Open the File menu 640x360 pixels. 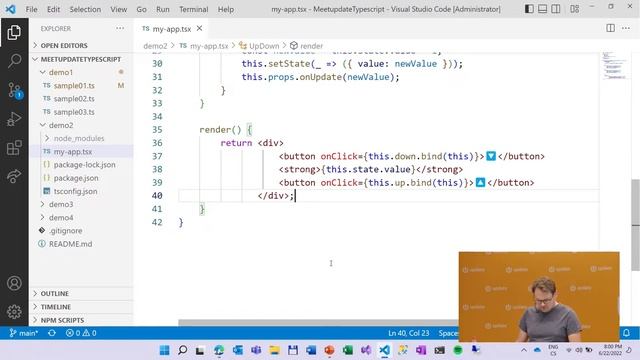coord(31,9)
